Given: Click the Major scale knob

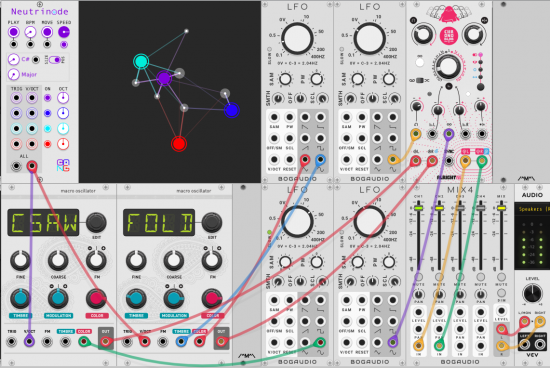Looking at the screenshot, I should coord(13,74).
